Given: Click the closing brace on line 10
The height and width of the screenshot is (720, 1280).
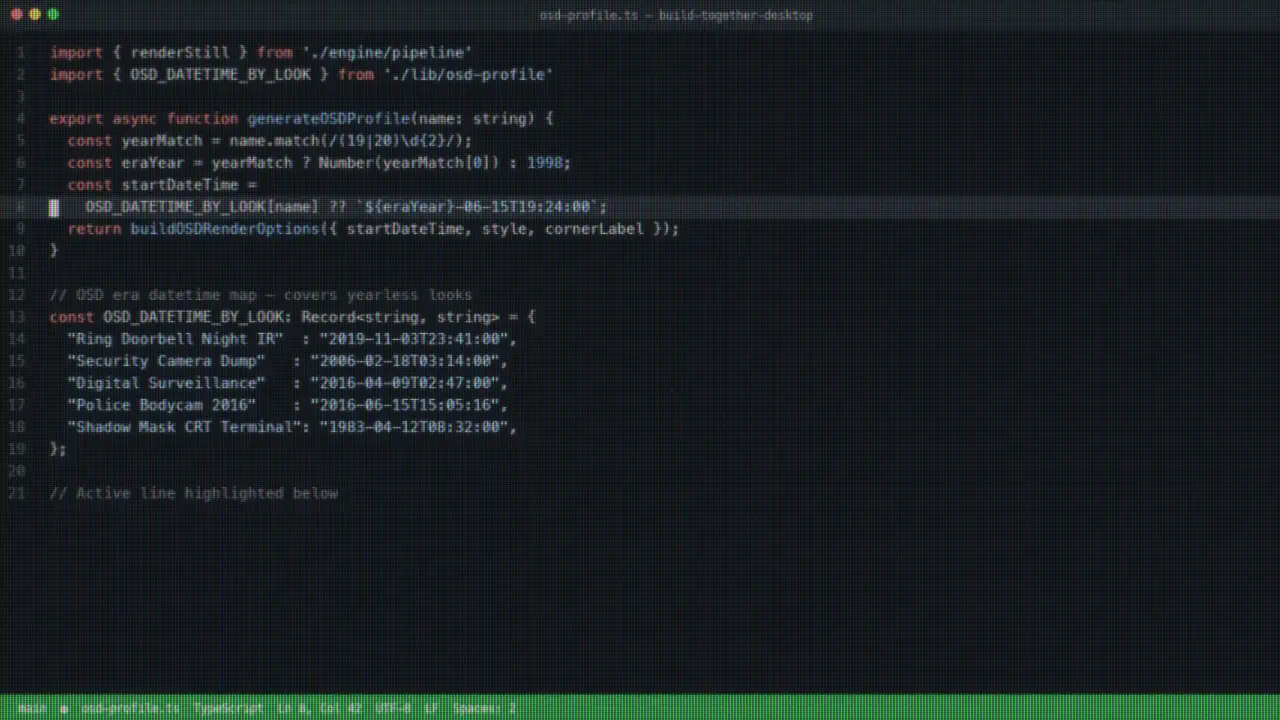Looking at the screenshot, I should [54, 250].
